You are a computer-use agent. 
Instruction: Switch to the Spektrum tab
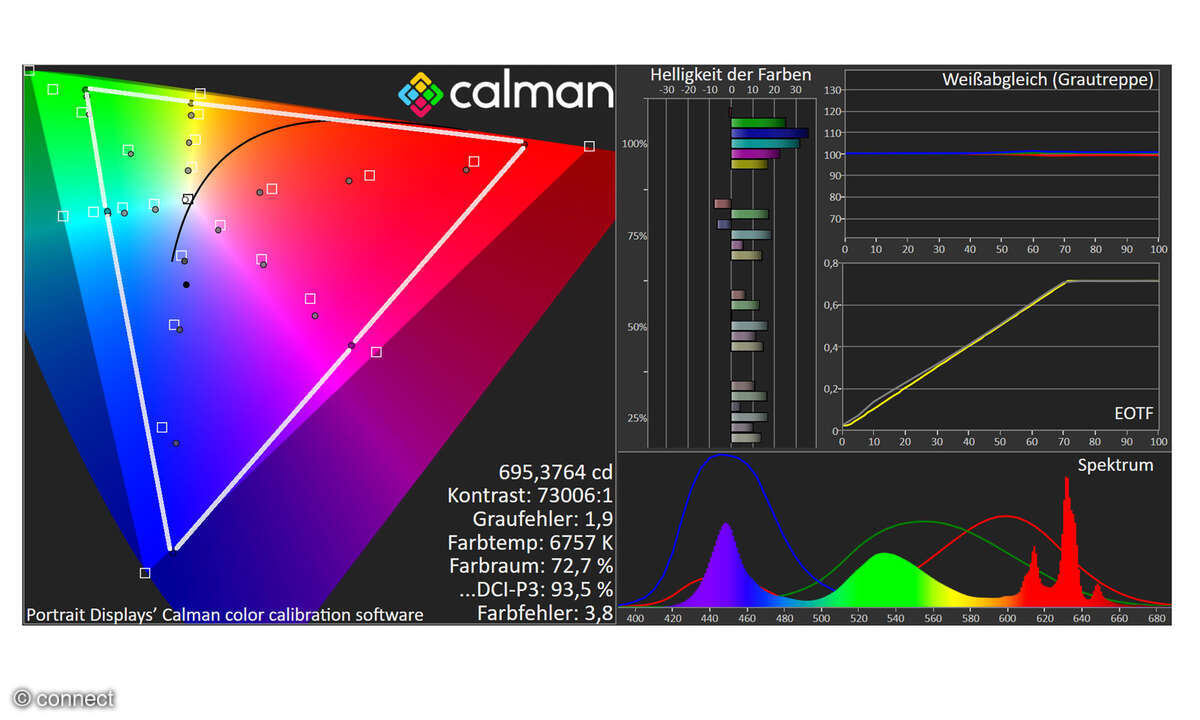click(1116, 464)
